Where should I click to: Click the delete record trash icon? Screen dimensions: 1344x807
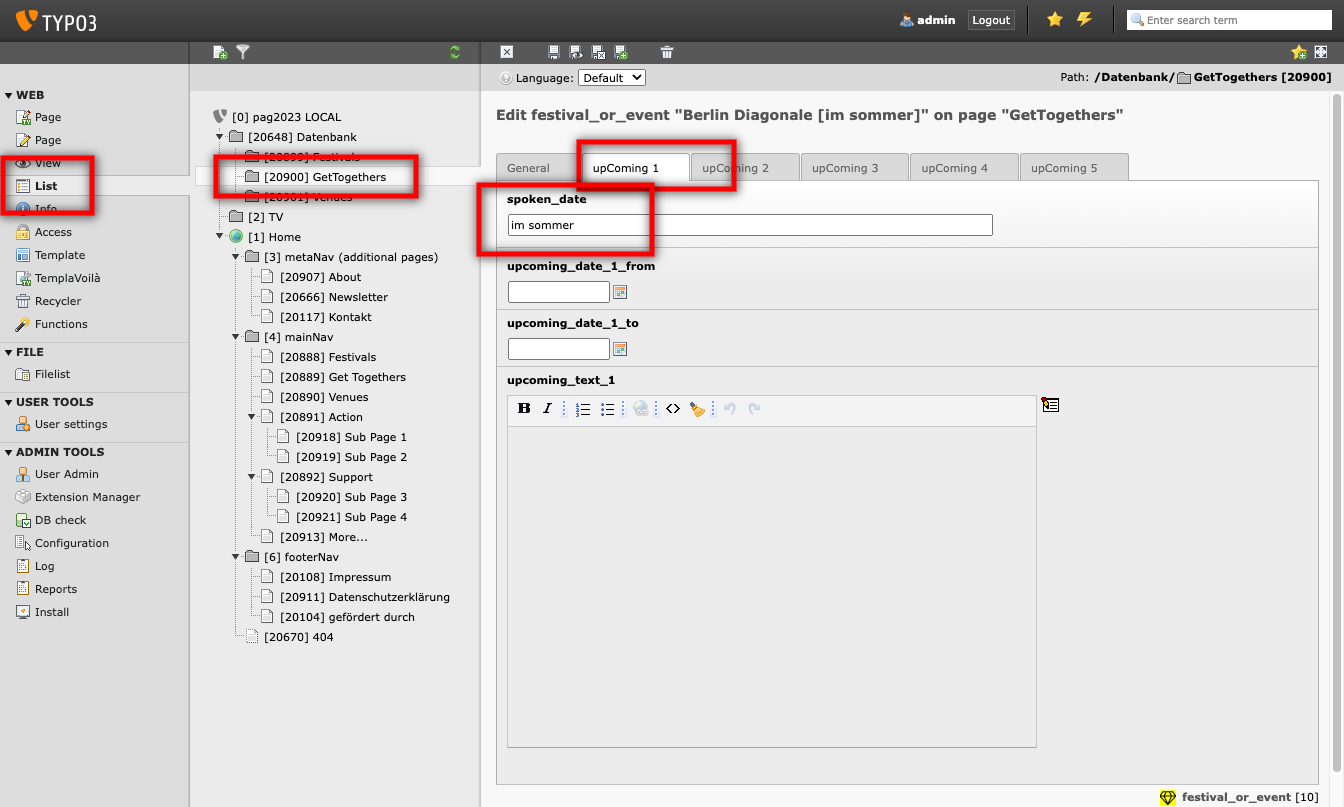point(667,52)
